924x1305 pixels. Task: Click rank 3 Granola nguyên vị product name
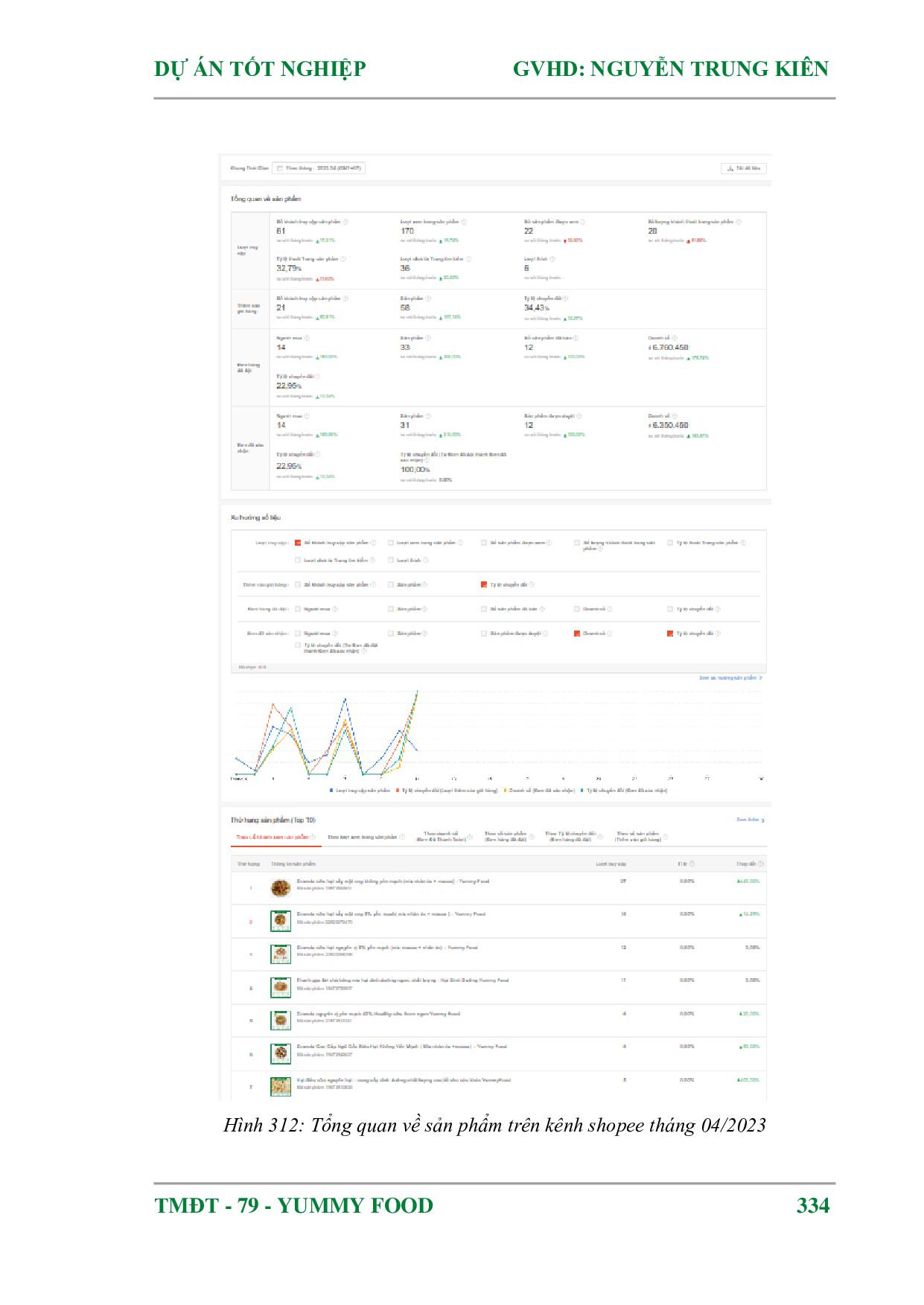point(387,948)
